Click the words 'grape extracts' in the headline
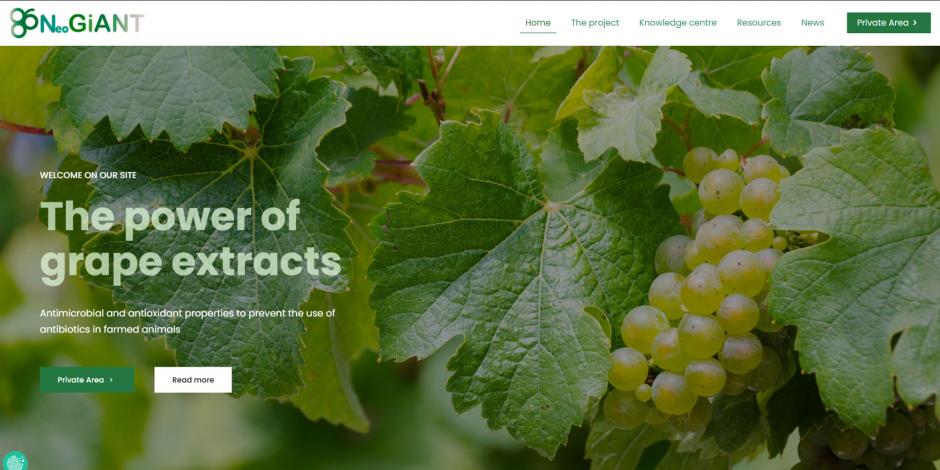The height and width of the screenshot is (470, 940). [x=191, y=264]
